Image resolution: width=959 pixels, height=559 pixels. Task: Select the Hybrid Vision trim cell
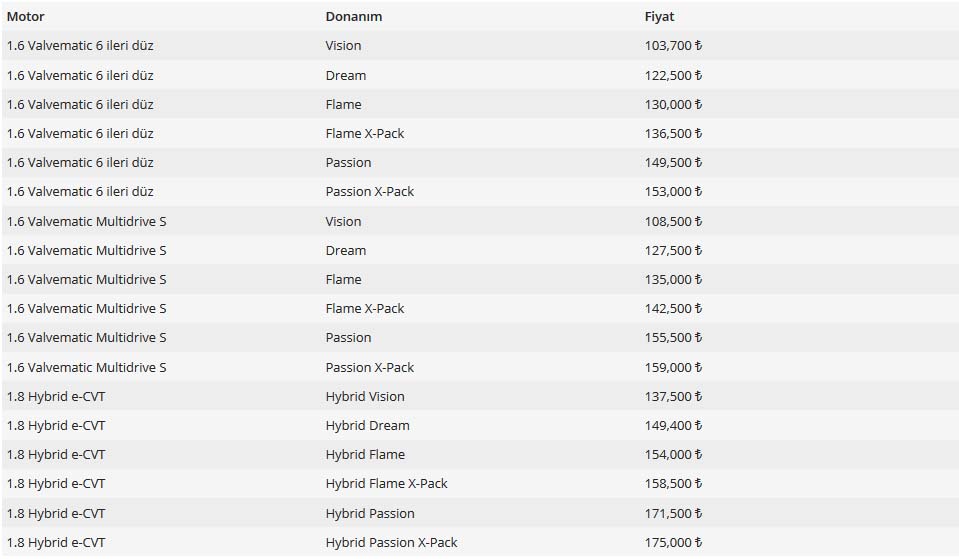click(365, 396)
